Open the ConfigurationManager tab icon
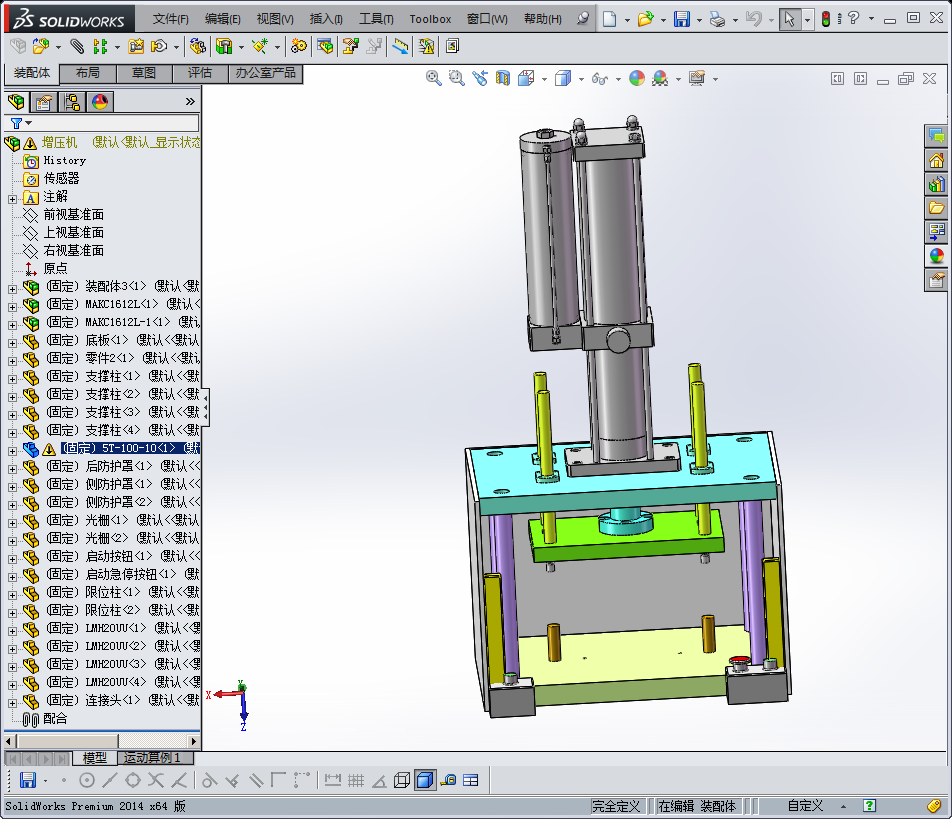The image size is (952, 819). click(72, 101)
